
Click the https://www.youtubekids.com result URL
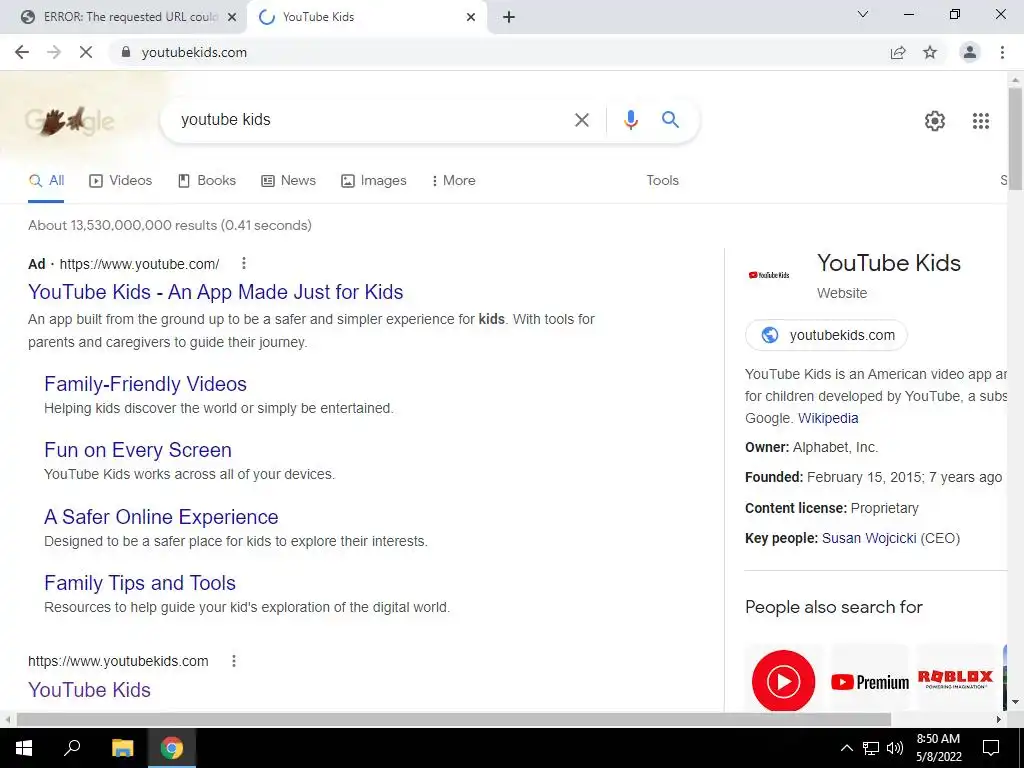[118, 661]
